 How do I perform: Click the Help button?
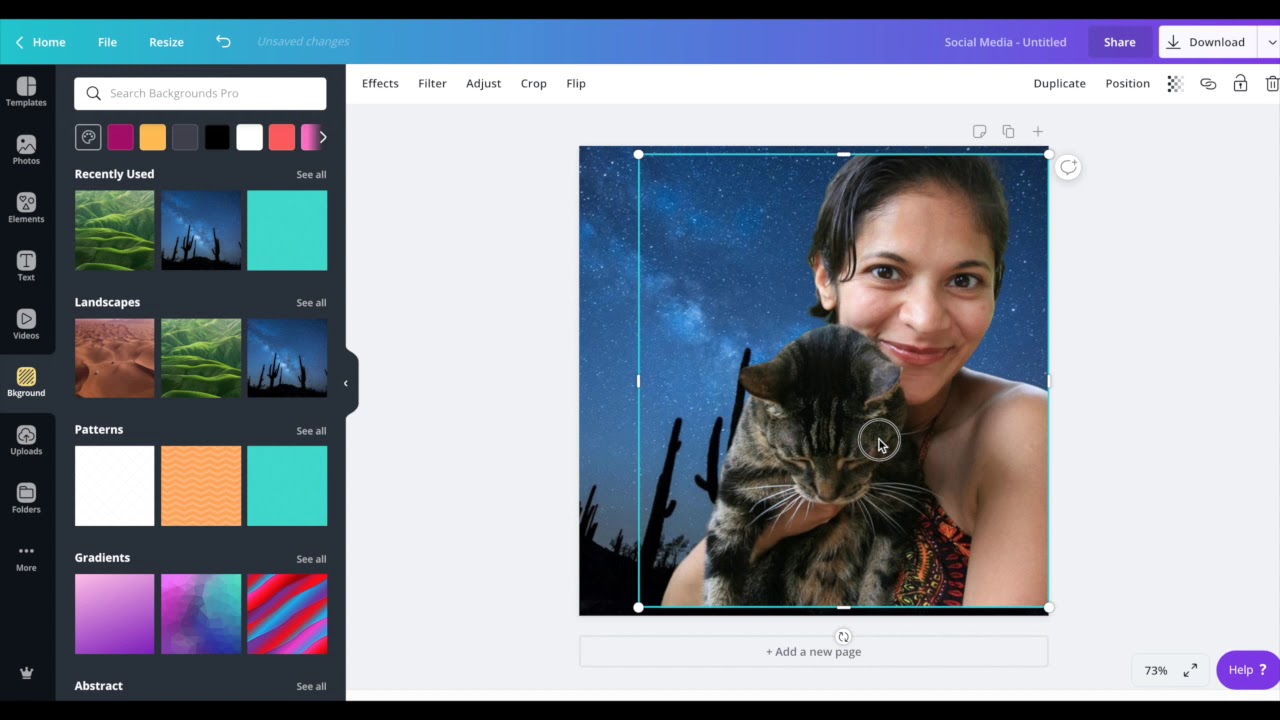click(x=1247, y=670)
